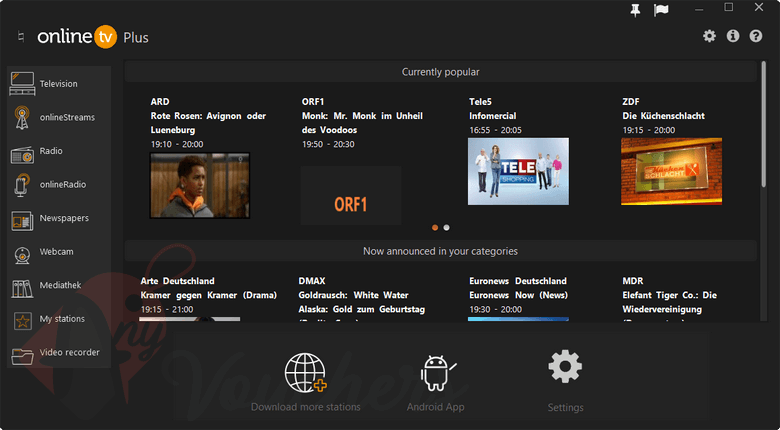Screen dimensions: 780x430
Task: Click the Android App robot icon
Action: (437, 373)
